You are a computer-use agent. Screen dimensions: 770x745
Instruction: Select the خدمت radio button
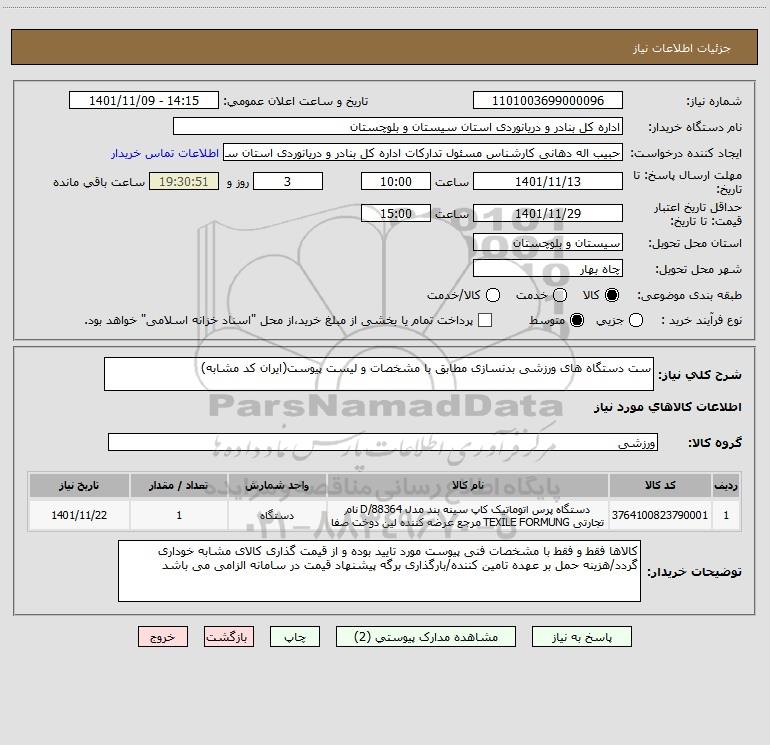[x=560, y=295]
